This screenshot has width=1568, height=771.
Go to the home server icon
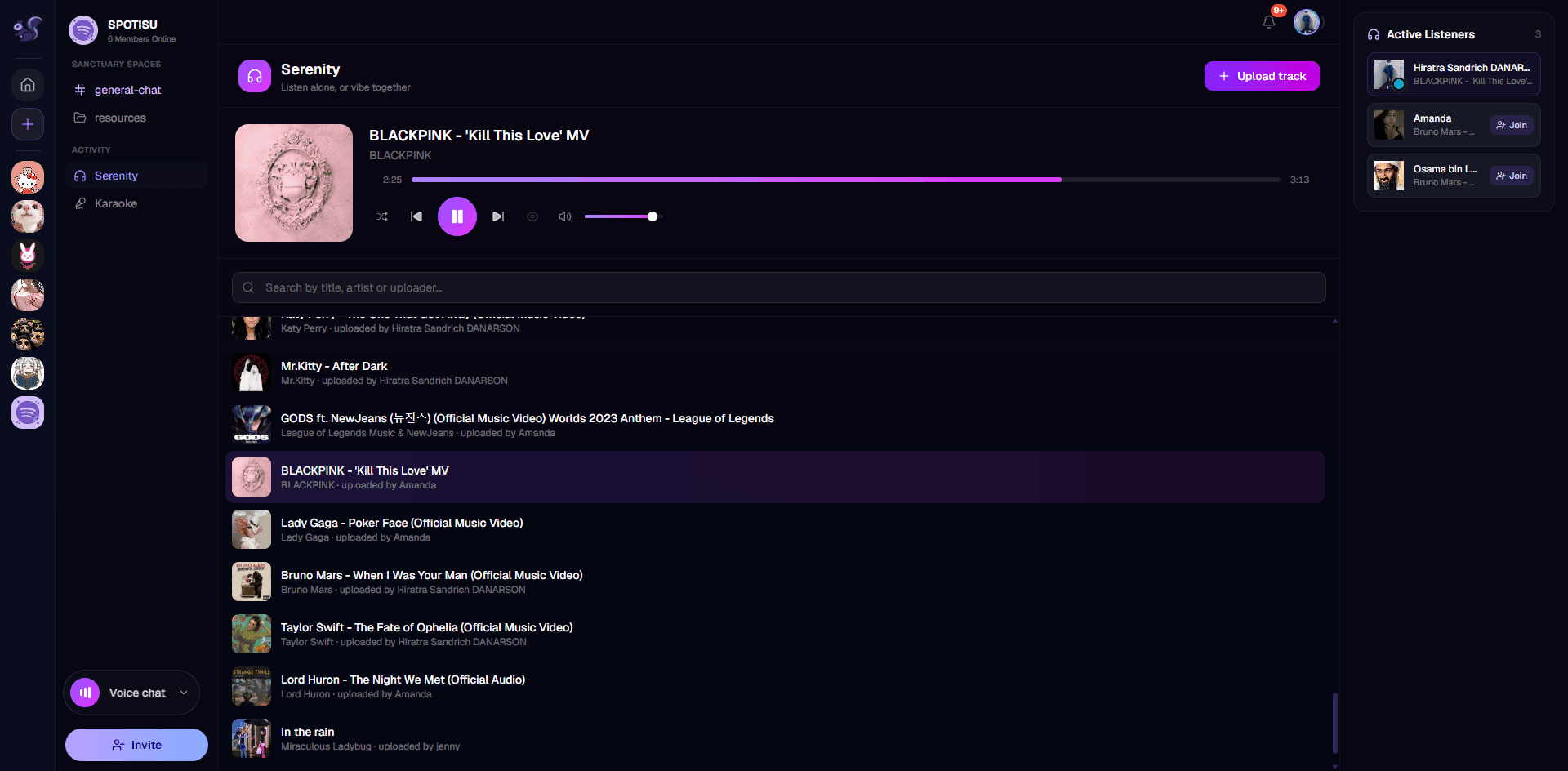click(x=28, y=85)
